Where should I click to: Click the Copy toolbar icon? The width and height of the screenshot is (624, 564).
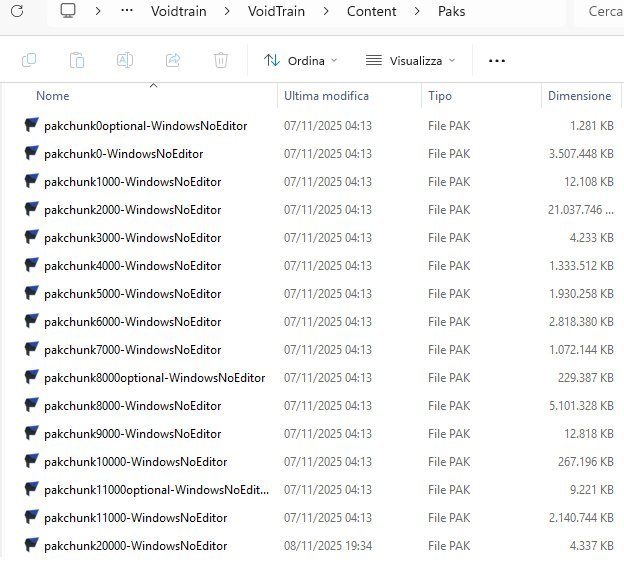tap(29, 60)
